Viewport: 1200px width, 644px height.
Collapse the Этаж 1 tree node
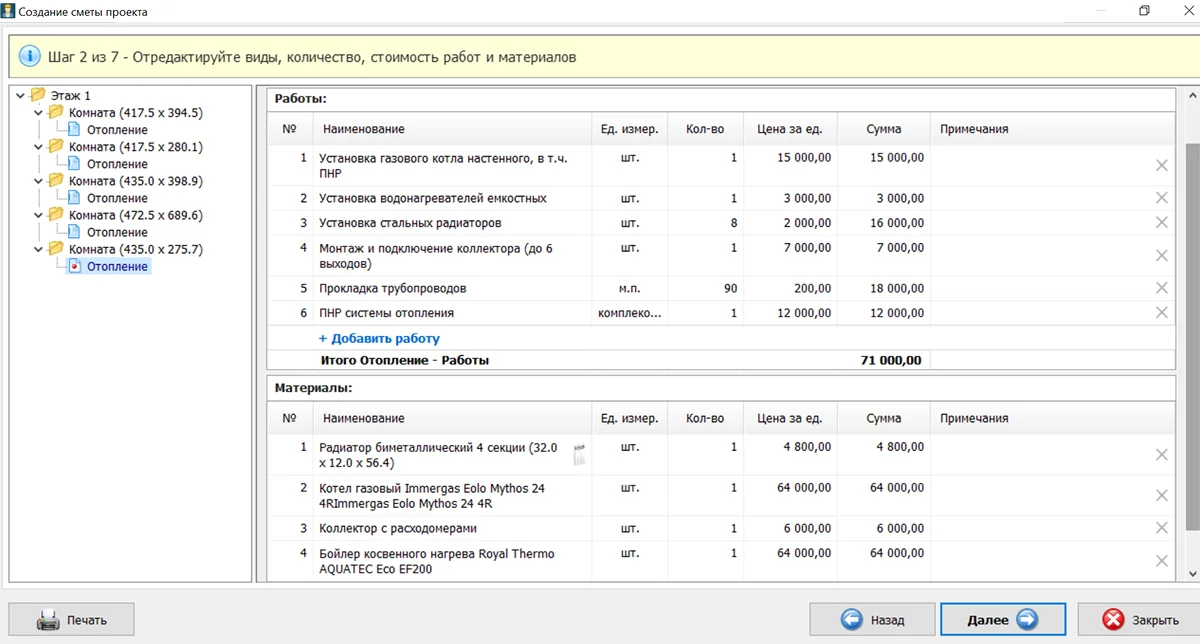(x=21, y=96)
